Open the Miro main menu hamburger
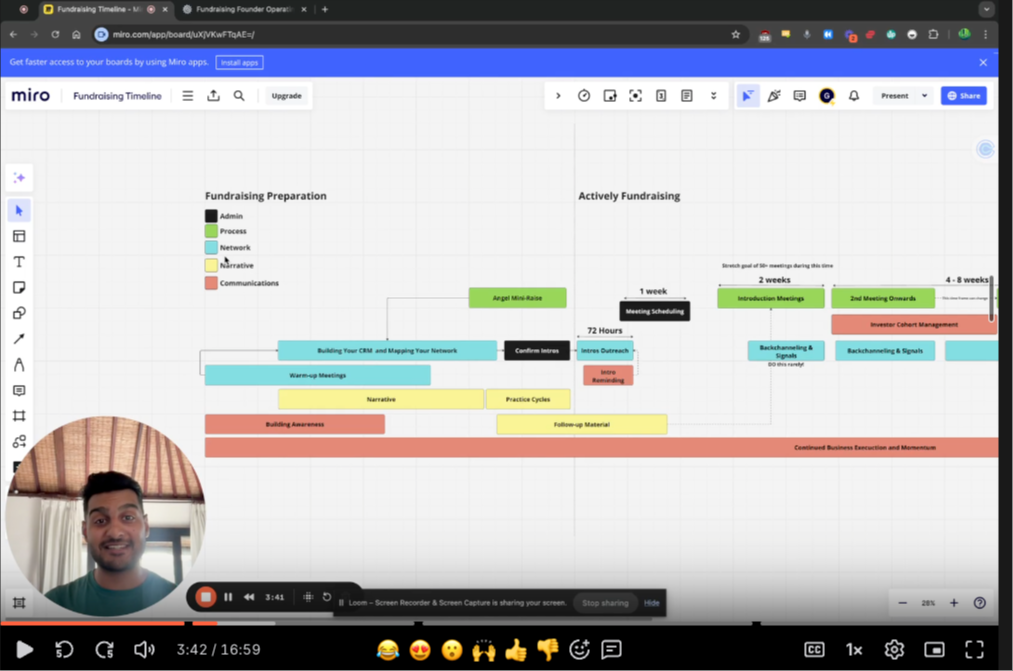 click(187, 96)
